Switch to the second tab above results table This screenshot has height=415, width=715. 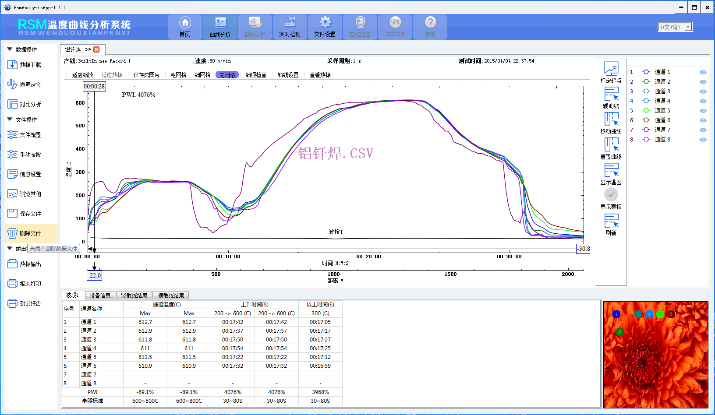pyautogui.click(x=102, y=295)
